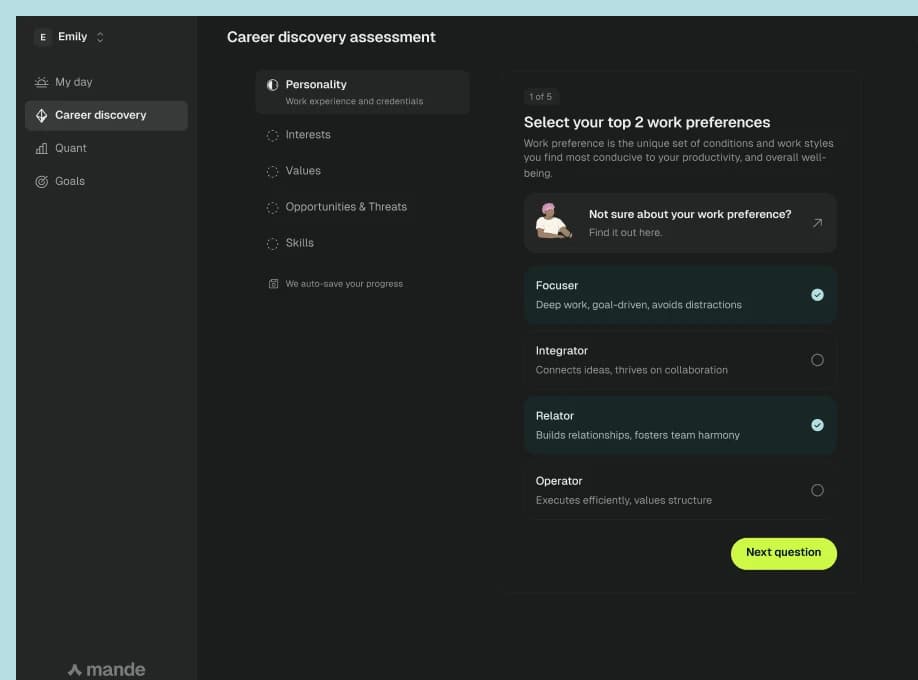Switch to the Interests step

coord(307,135)
